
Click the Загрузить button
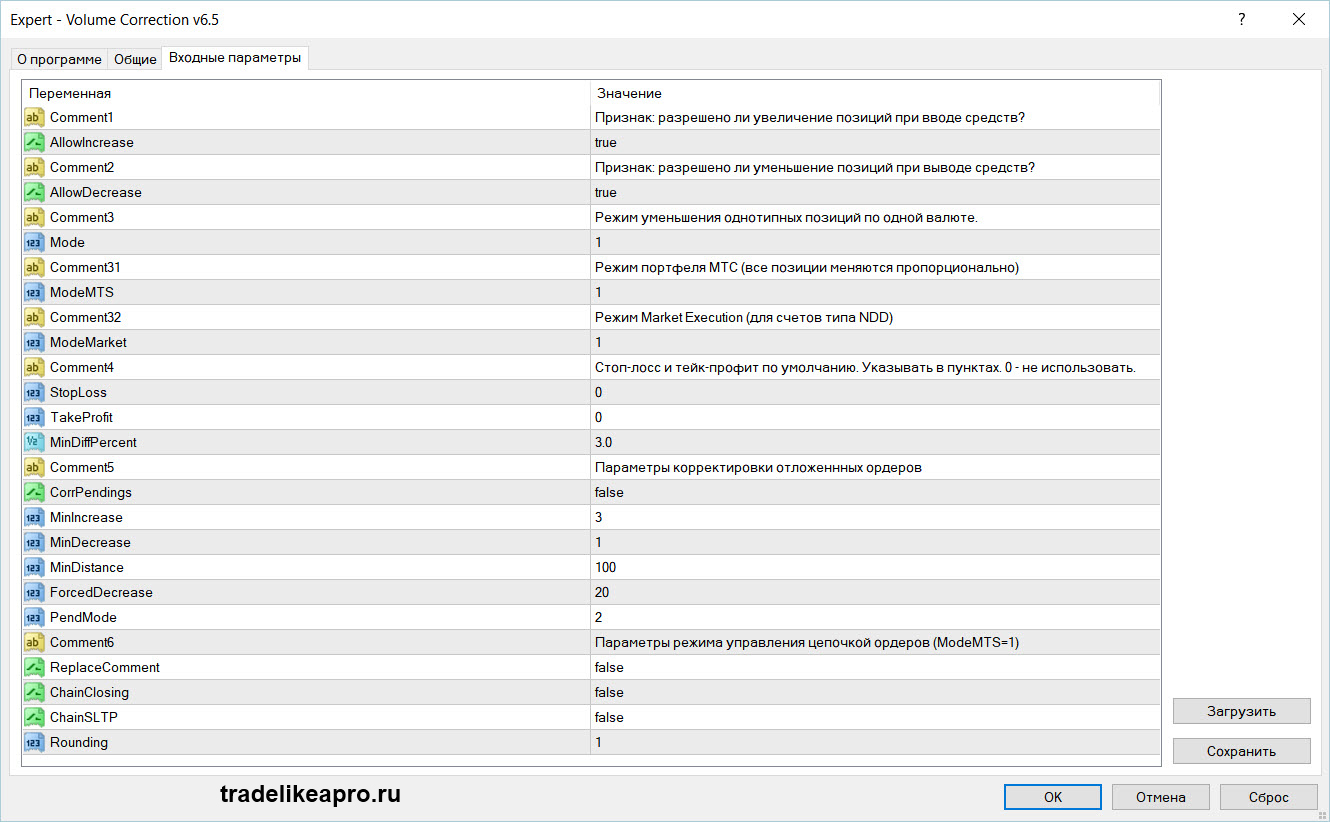click(1241, 711)
